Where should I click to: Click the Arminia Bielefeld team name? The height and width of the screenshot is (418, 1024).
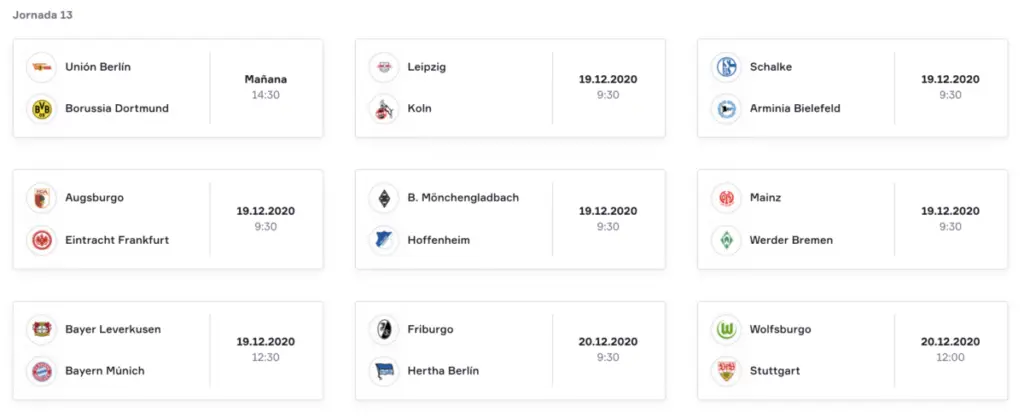[795, 108]
